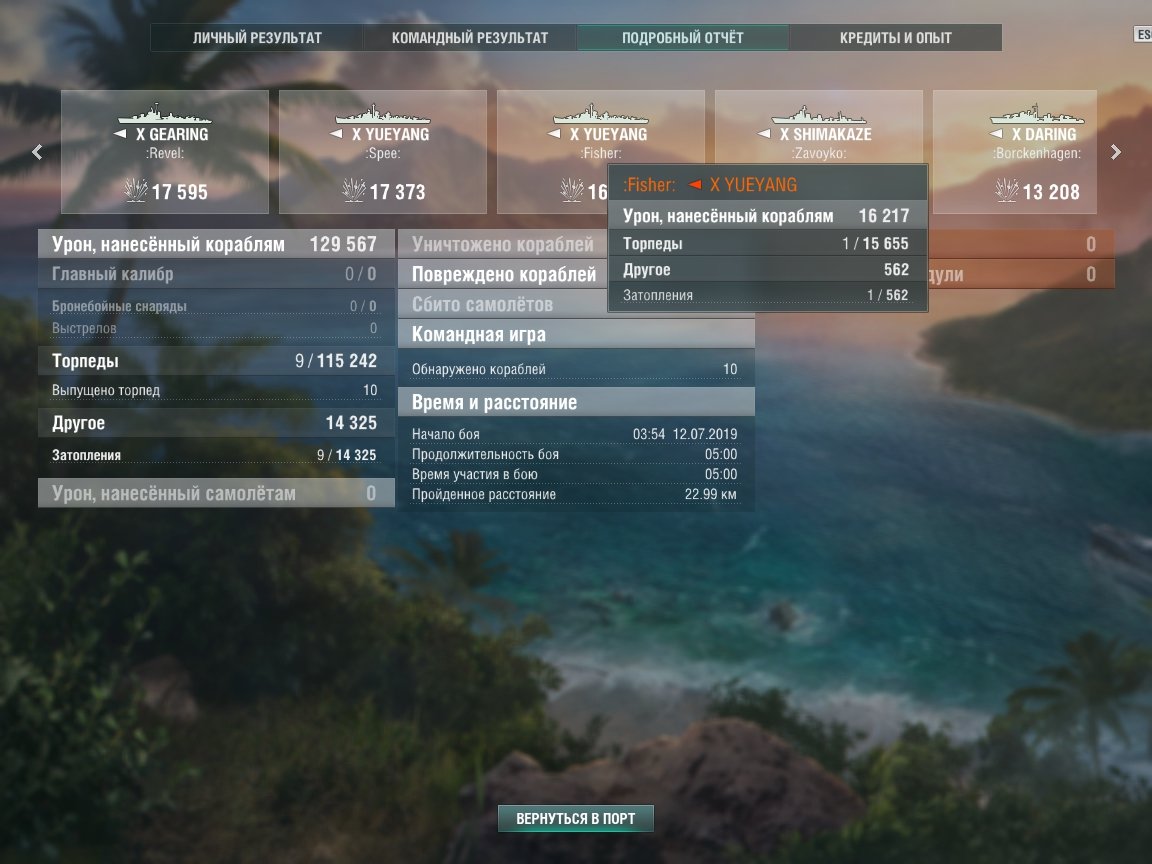Click the right carousel arrow of ship cards
Screen dimensions: 1152x864
1115,152
